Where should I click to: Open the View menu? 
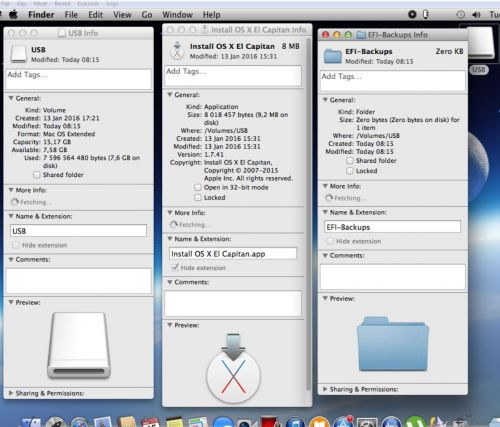tap(122, 15)
